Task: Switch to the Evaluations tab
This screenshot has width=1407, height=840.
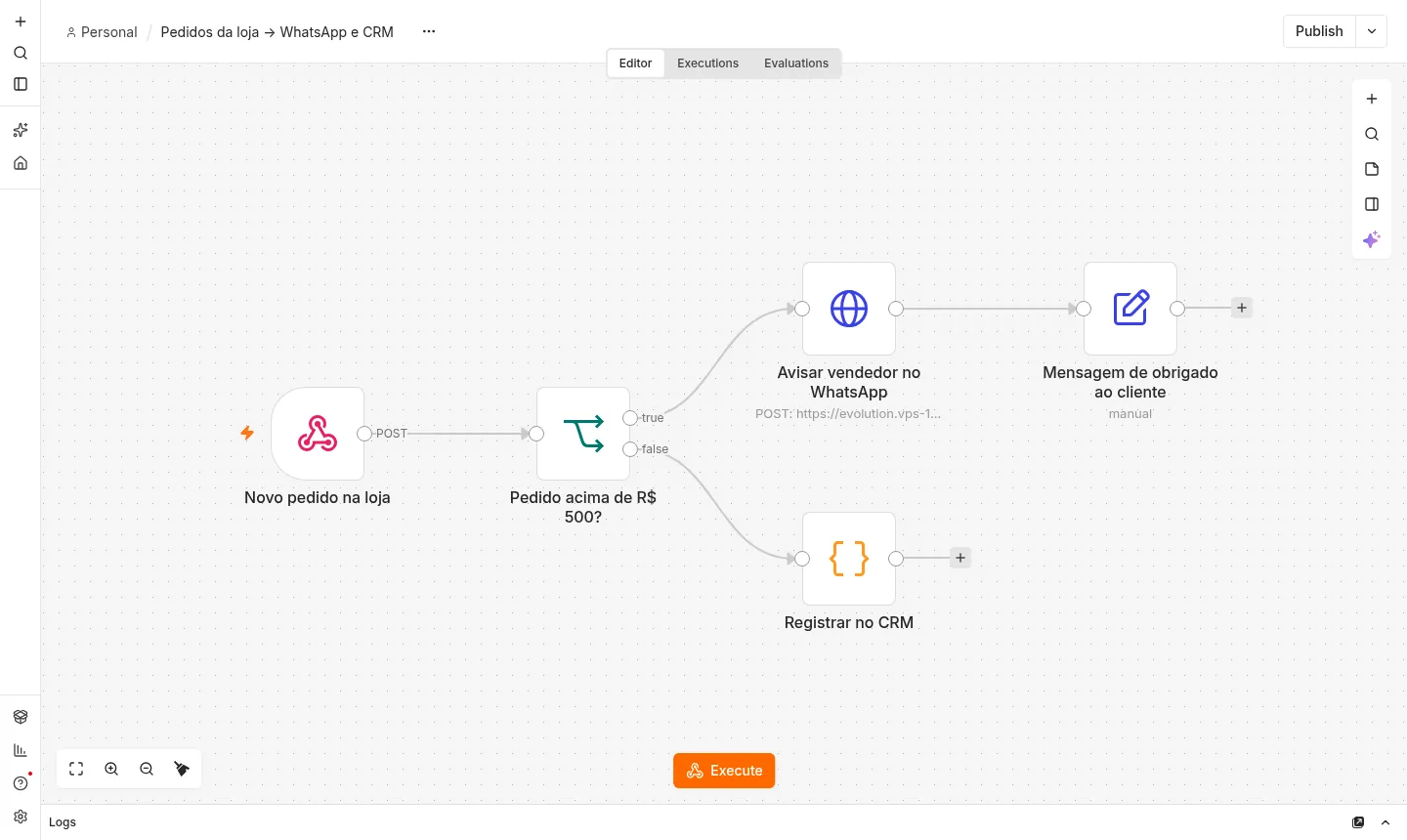Action: 796,63
